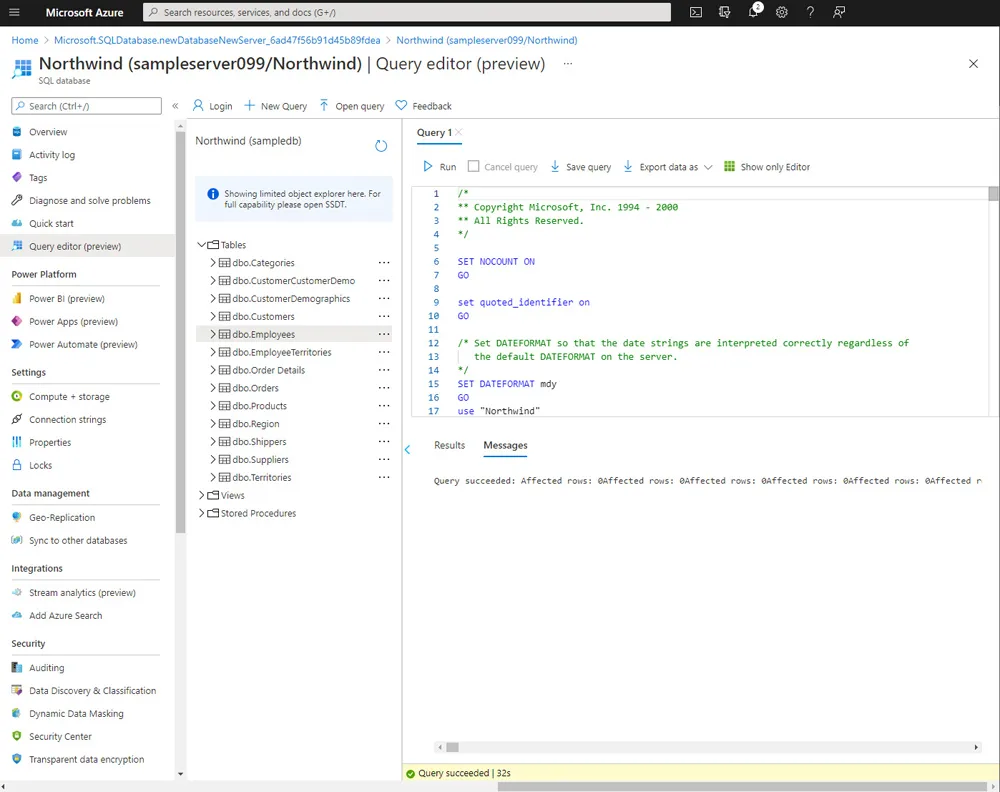
Task: Click the Feedback heart button
Action: tap(423, 106)
